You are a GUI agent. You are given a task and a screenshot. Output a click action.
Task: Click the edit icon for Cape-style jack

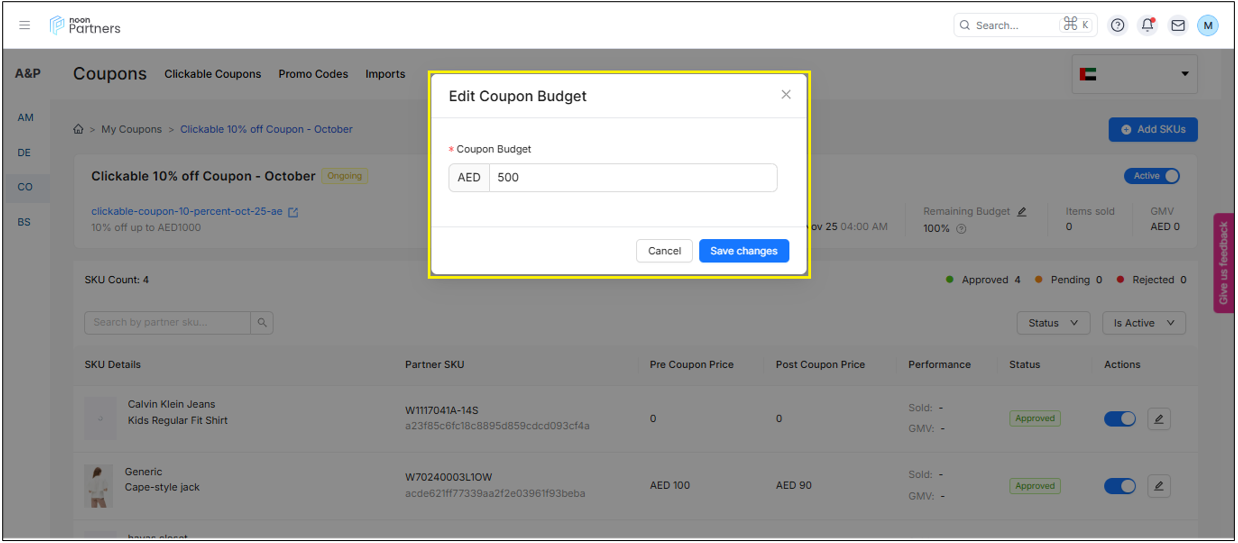1158,486
